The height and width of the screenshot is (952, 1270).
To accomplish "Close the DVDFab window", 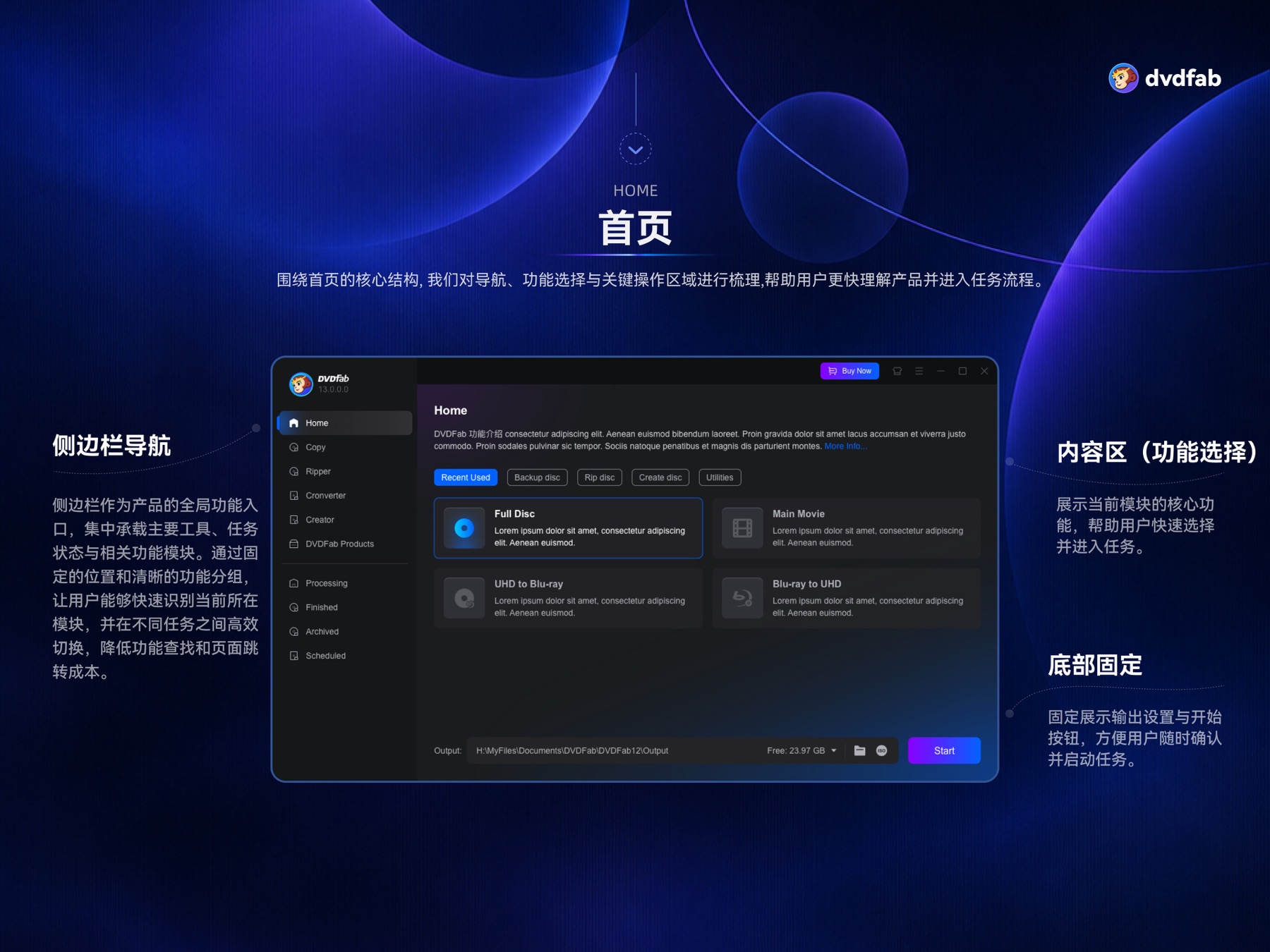I will pos(984,371).
